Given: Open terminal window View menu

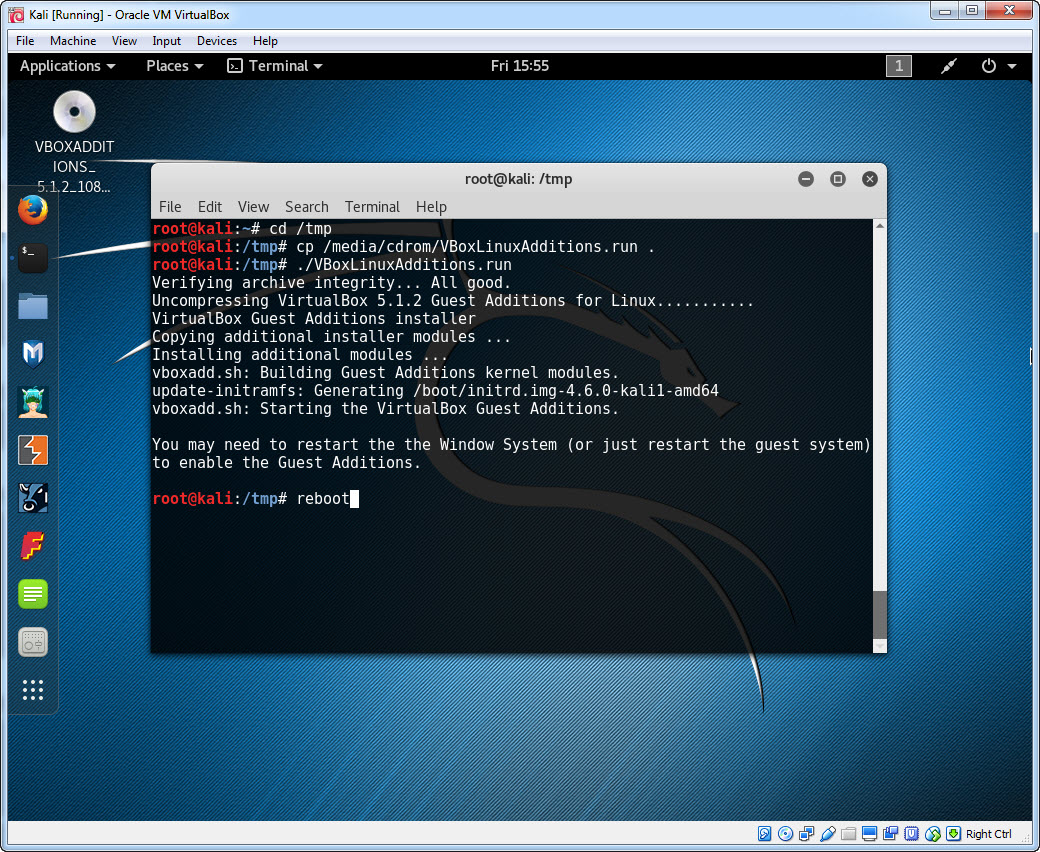Looking at the screenshot, I should (253, 207).
